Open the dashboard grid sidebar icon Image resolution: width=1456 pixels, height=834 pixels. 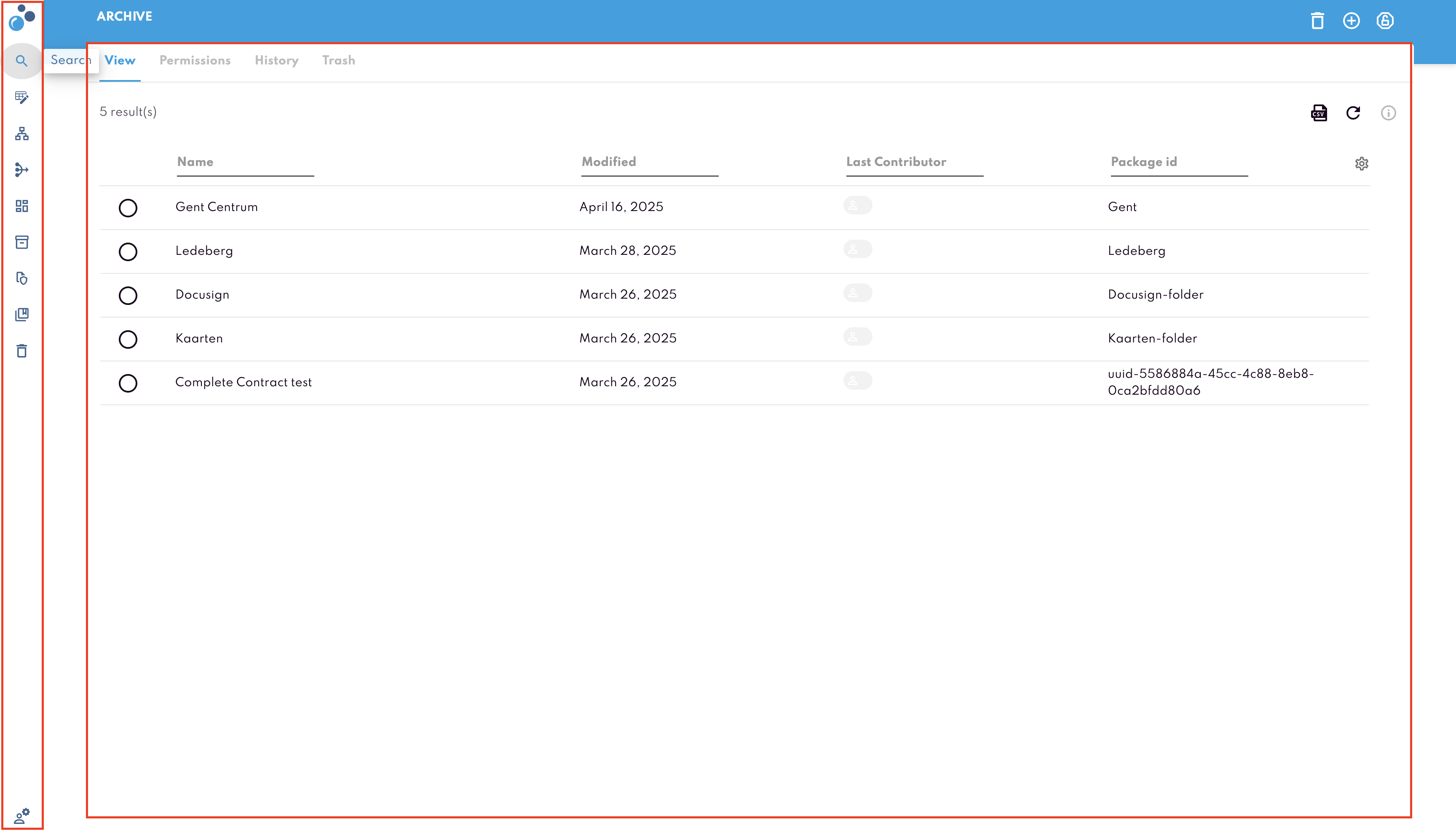point(22,206)
